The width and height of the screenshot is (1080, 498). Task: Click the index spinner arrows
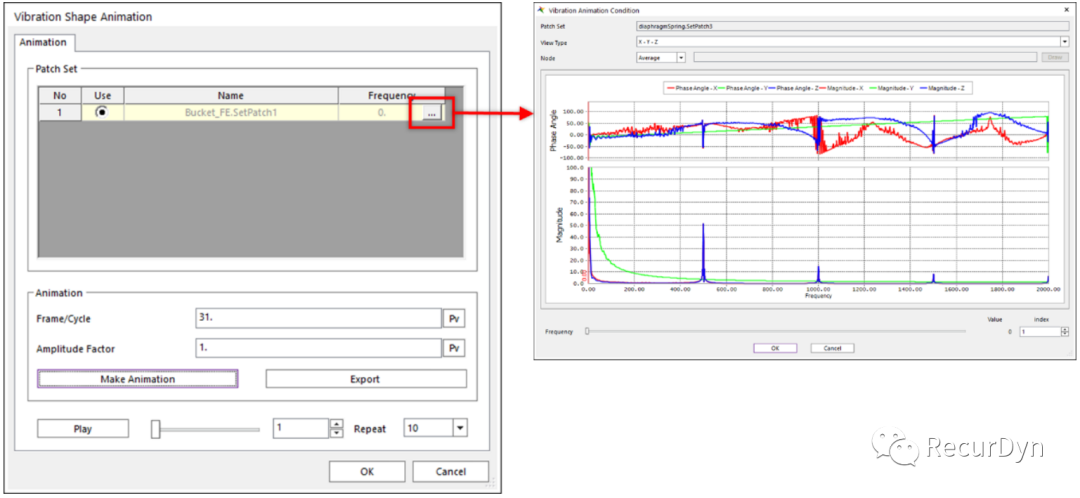[x=1064, y=331]
